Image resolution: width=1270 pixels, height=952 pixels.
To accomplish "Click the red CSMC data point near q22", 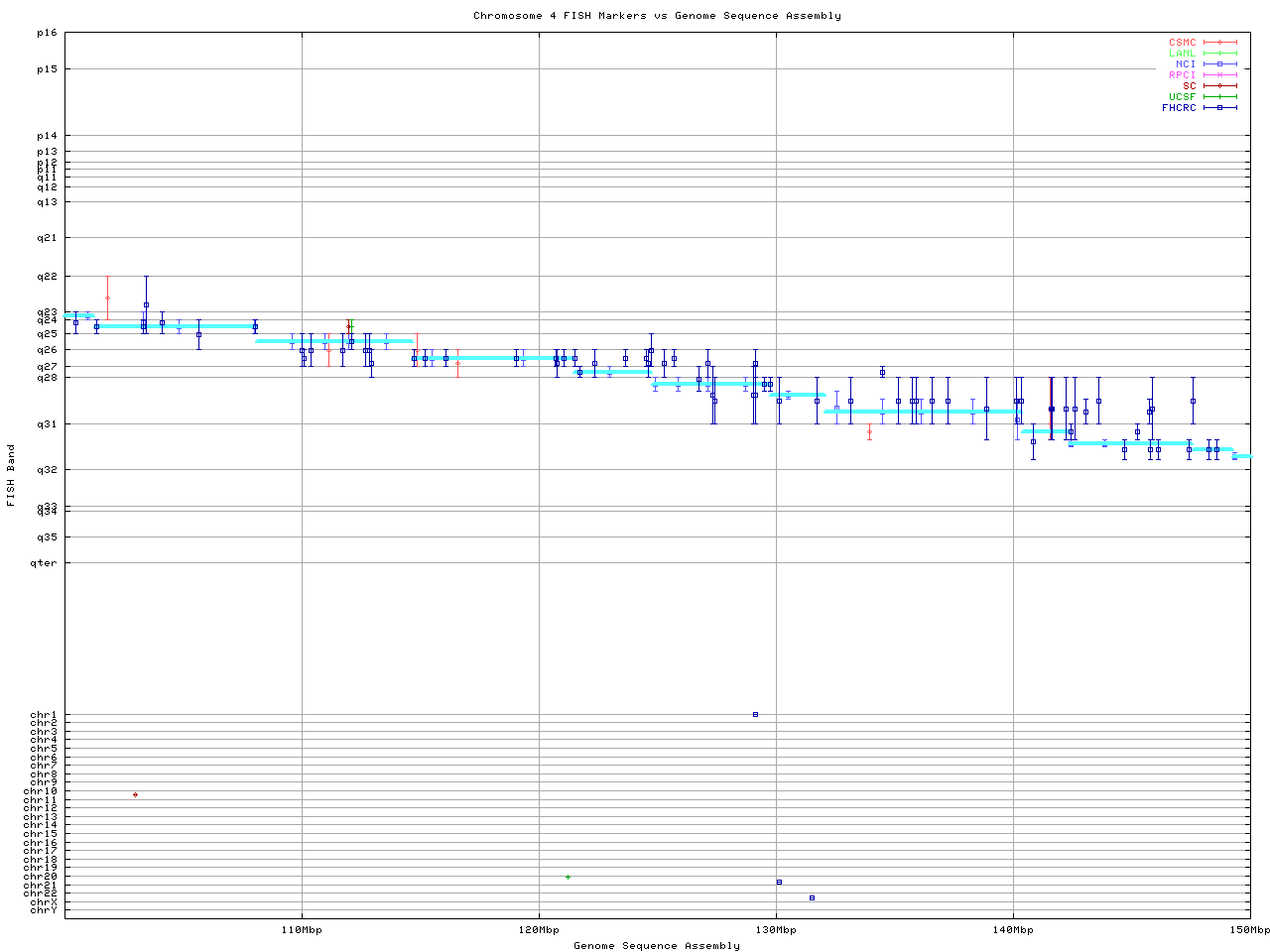I will click(x=107, y=297).
